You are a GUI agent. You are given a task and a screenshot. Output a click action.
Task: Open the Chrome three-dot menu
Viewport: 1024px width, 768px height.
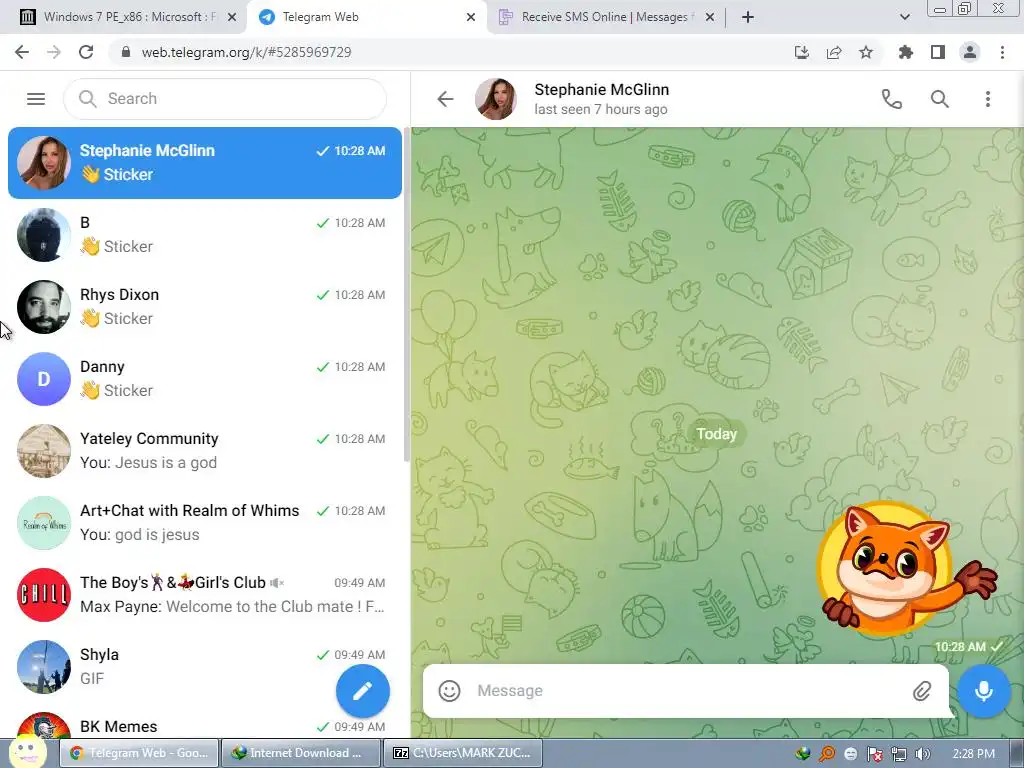[1002, 52]
